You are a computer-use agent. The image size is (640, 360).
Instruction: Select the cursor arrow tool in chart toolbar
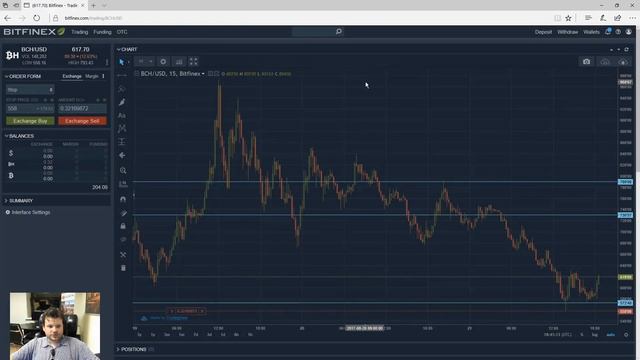[x=121, y=62]
